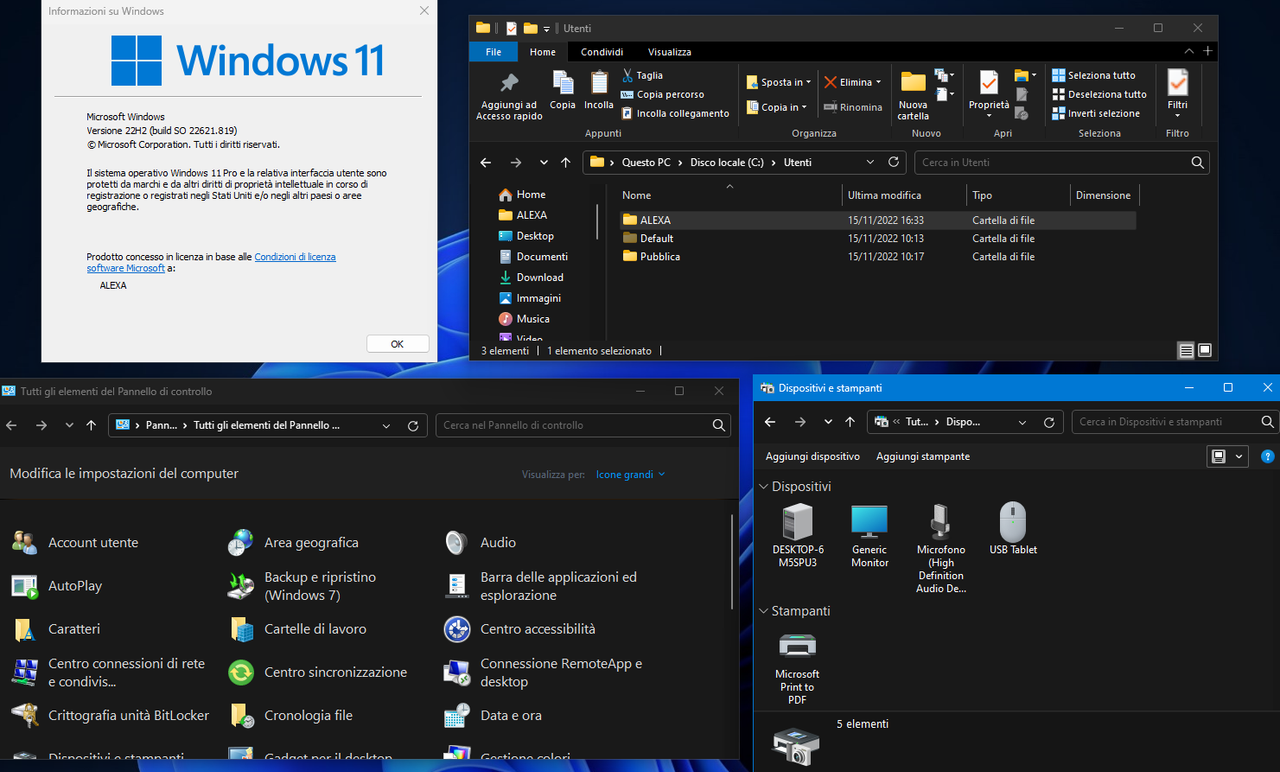Click Disco locale (C:) in breadcrumb
The height and width of the screenshot is (772, 1280).
tap(728, 162)
